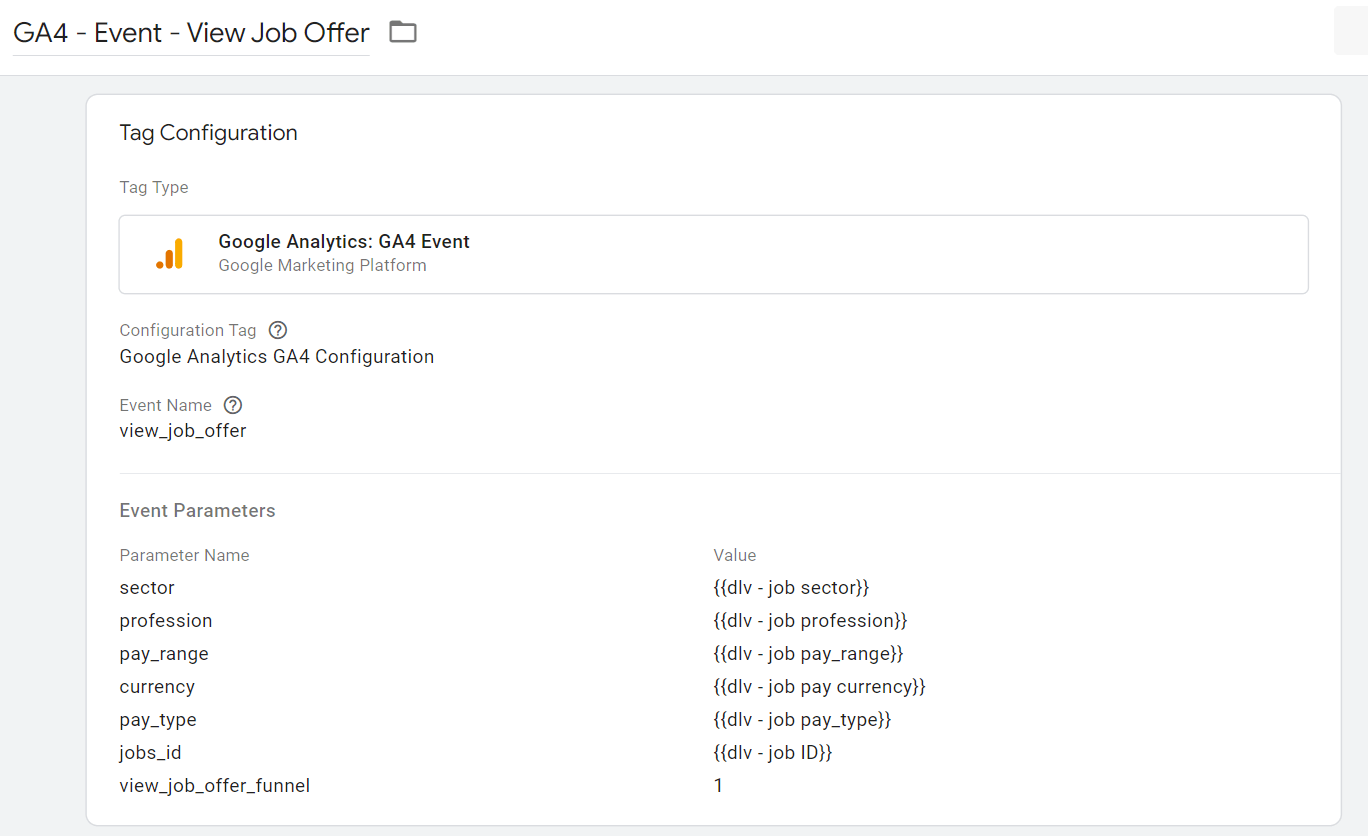Open the help icon next to Event Name
The height and width of the screenshot is (836, 1368).
pyautogui.click(x=233, y=405)
